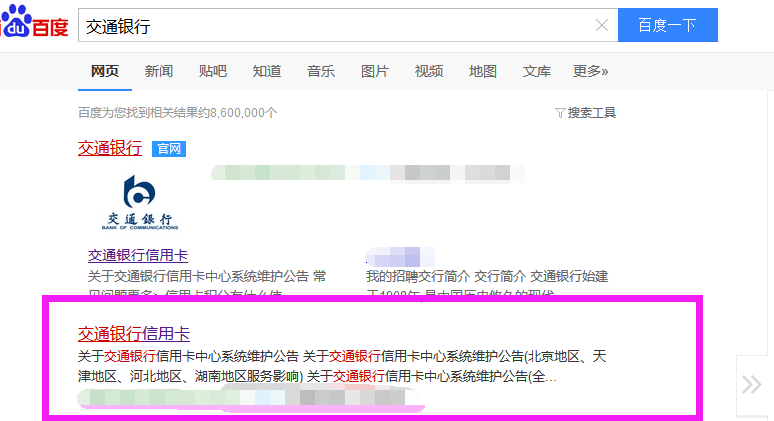Screen dimensions: 774x421
Task: Open the 交通银行信用卡 result title in the highlighted box
Action: click(134, 334)
